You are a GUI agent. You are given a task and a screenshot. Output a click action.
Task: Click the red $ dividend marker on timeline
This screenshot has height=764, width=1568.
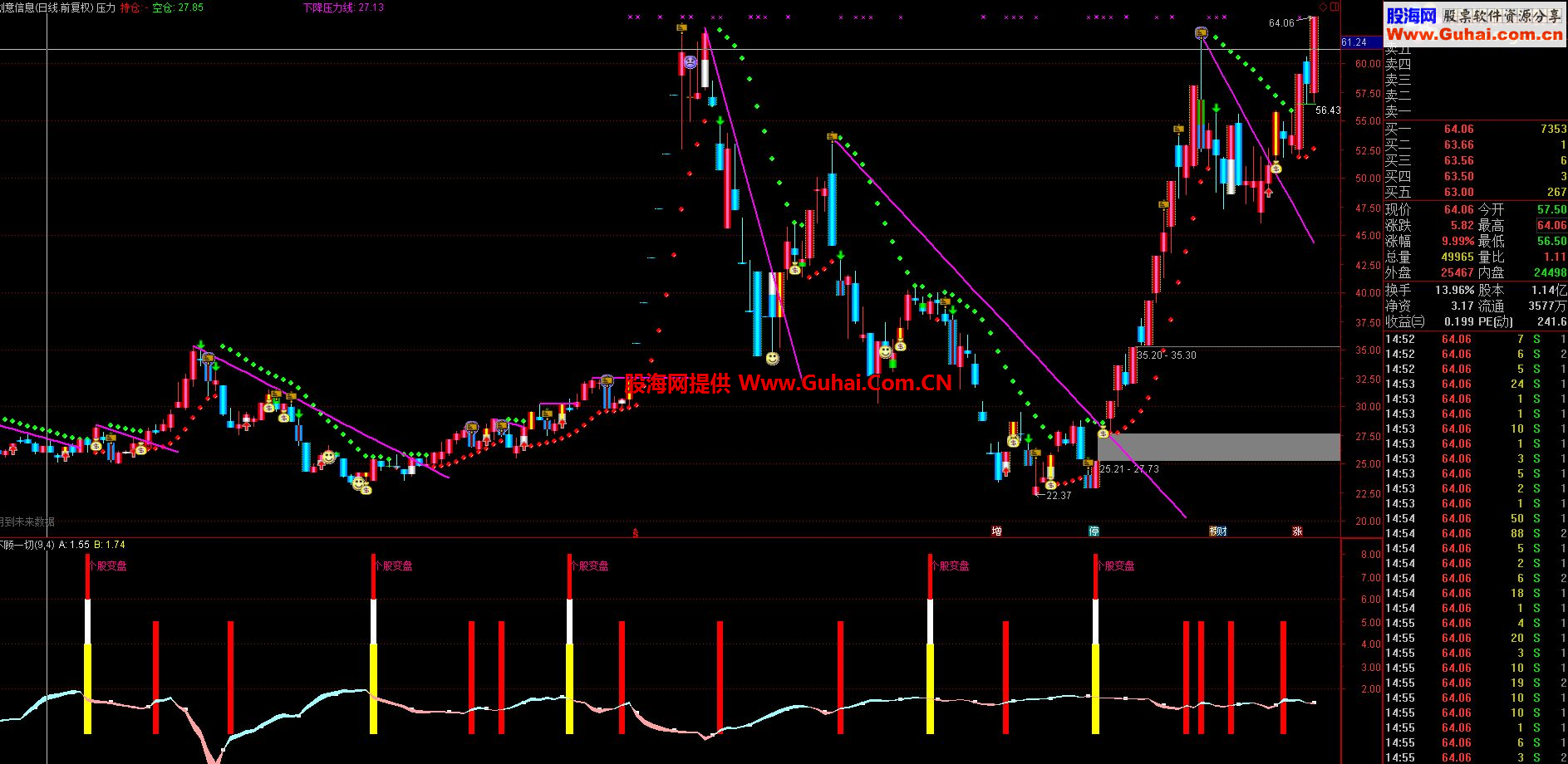(x=636, y=532)
